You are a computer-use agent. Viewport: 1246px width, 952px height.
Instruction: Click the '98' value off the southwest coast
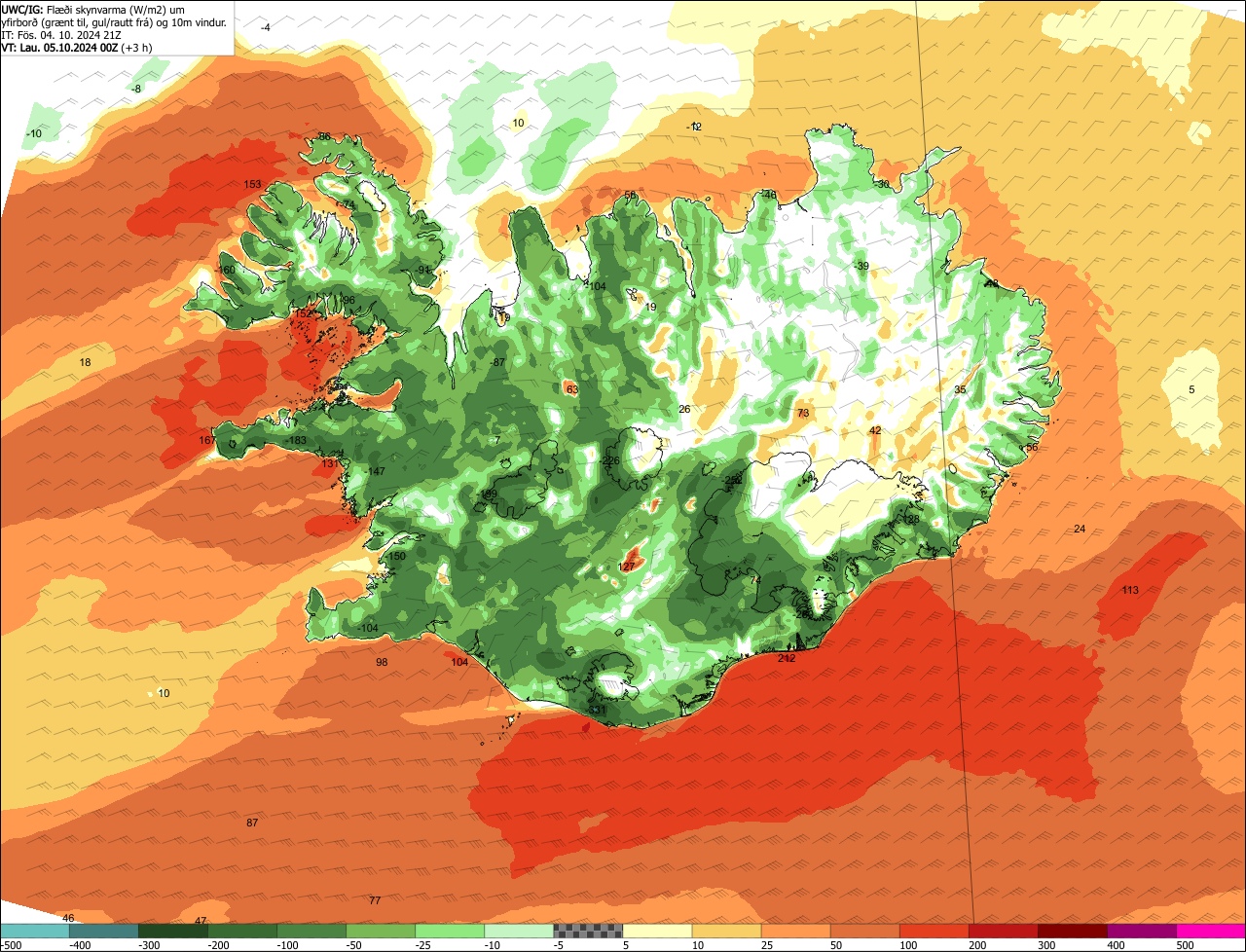(382, 662)
